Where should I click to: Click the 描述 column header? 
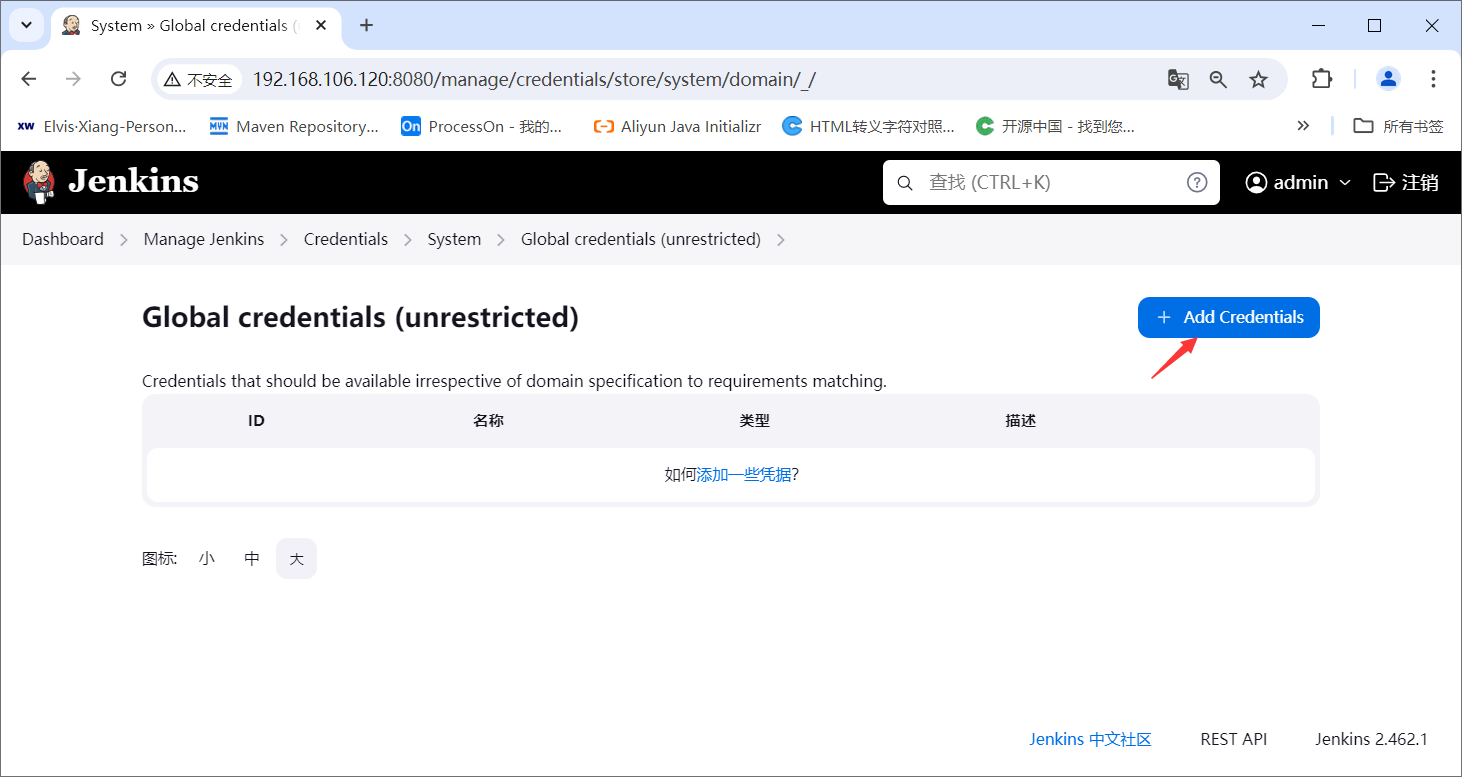1020,421
